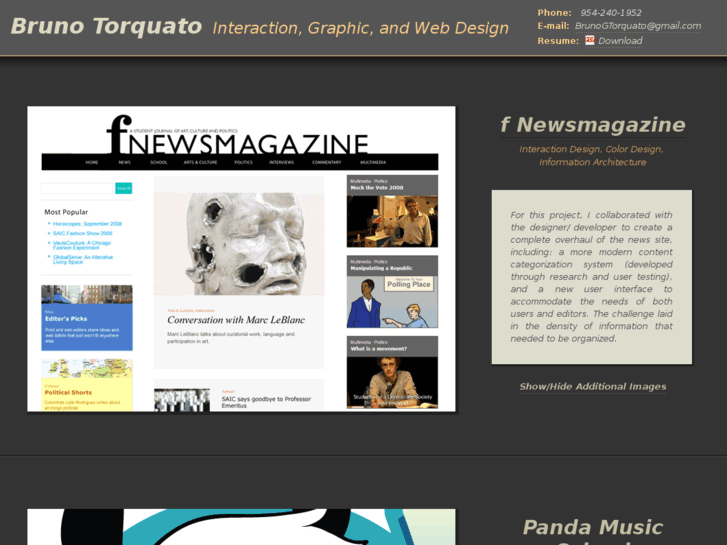
Task: Open the f Newsmagazine screenshot thumbnail
Action: [241, 259]
